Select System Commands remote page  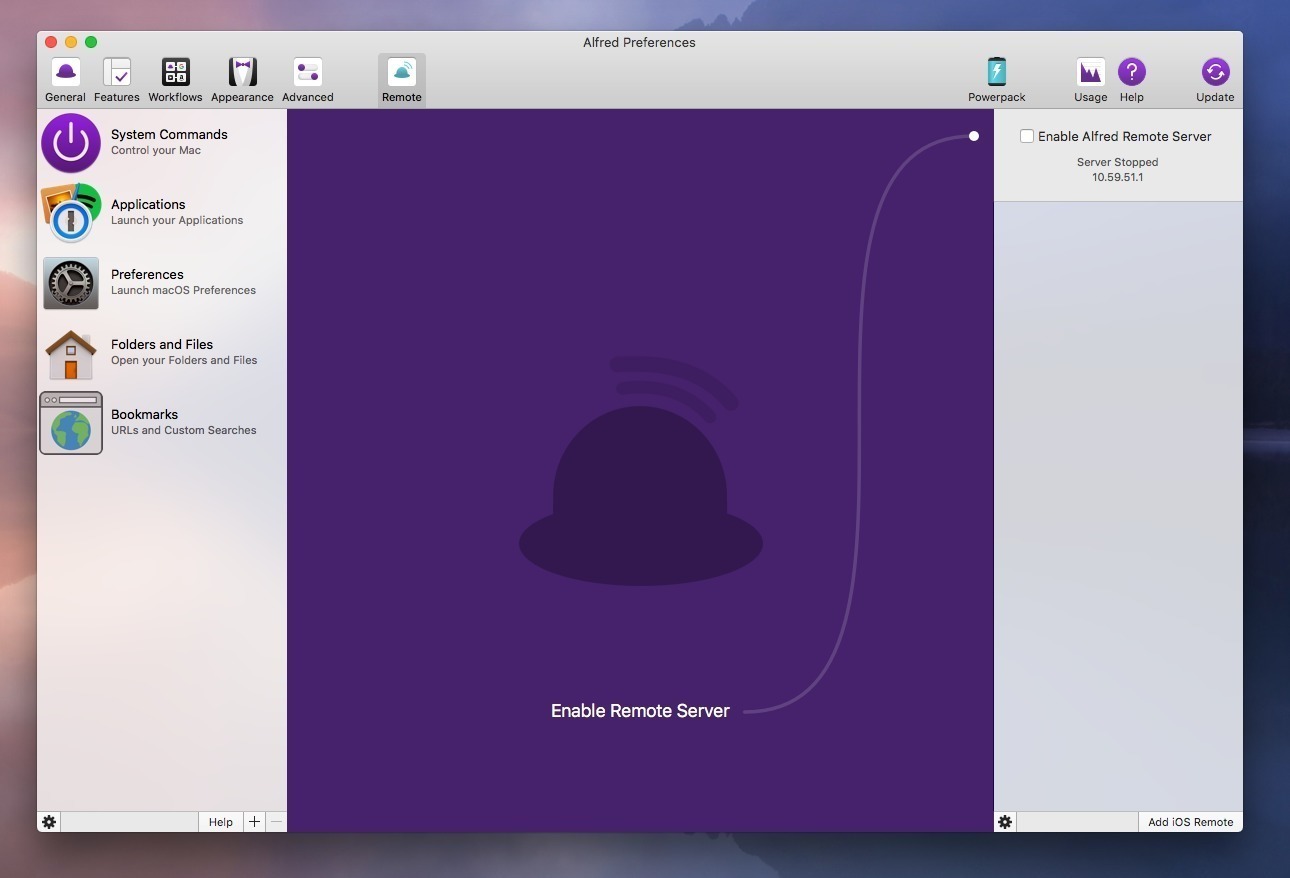[x=162, y=143]
